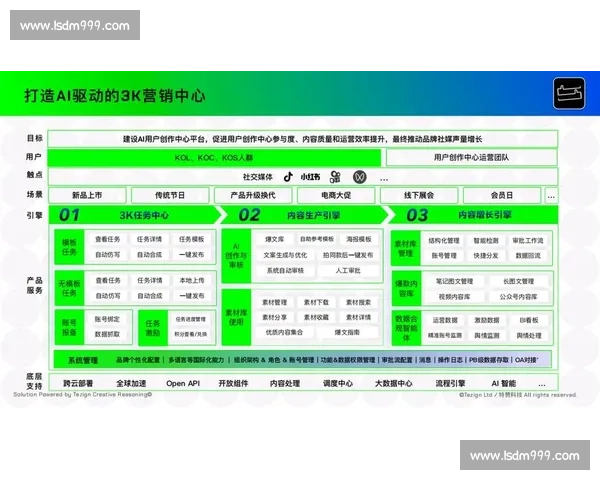Click 舆情监测 cell
The width and height of the screenshot is (600, 480).
pos(487,336)
